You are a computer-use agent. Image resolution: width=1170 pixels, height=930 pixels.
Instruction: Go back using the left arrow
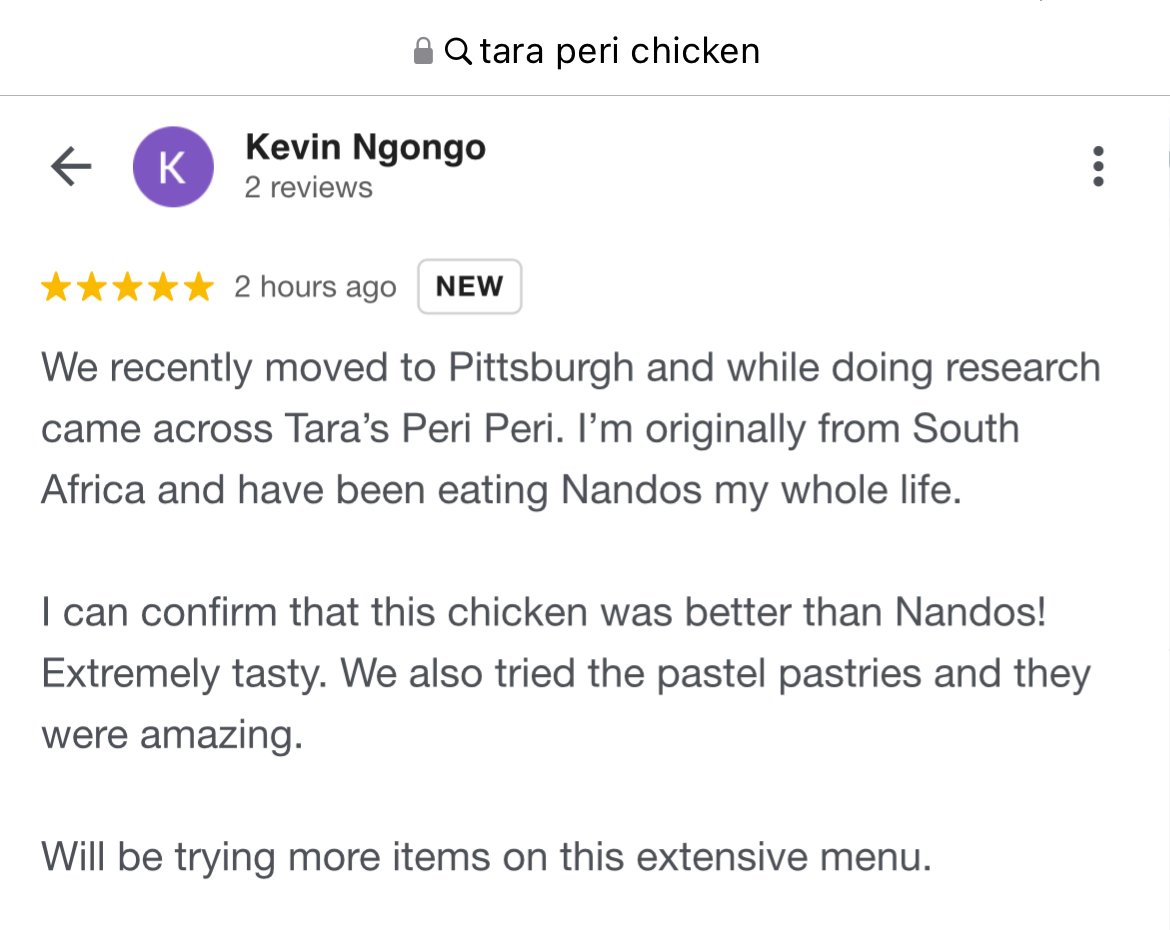click(71, 167)
